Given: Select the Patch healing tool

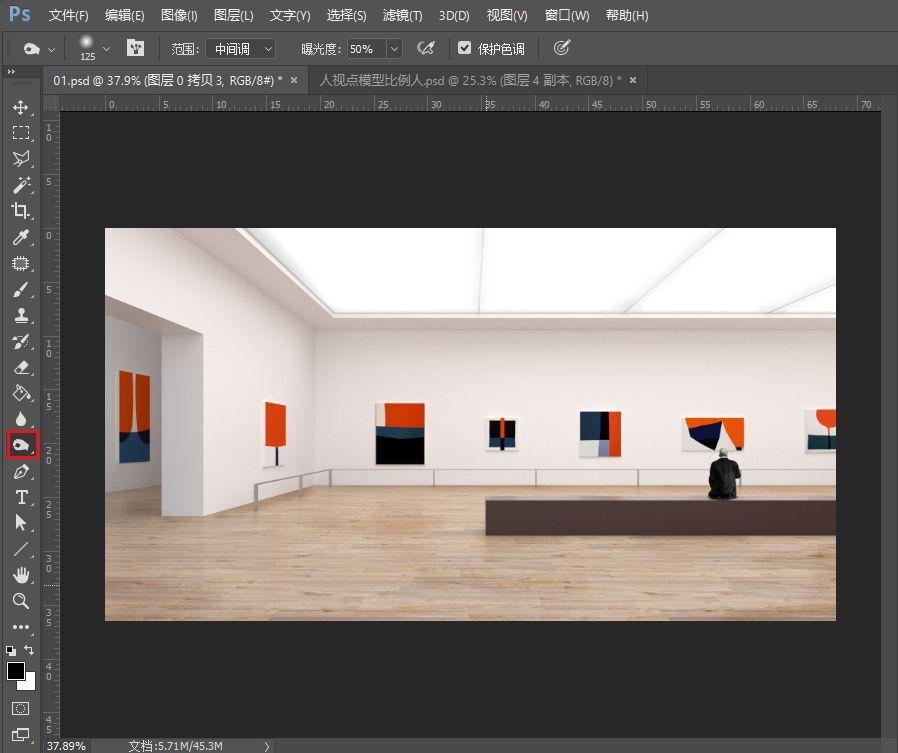Looking at the screenshot, I should (21, 263).
